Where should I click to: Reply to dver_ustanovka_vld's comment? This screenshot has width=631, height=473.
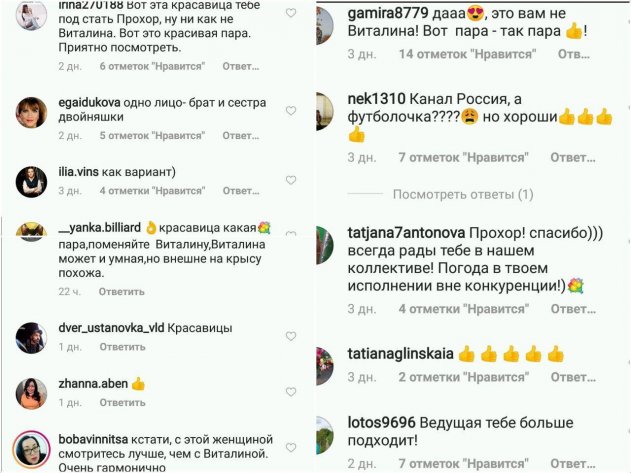click(122, 347)
